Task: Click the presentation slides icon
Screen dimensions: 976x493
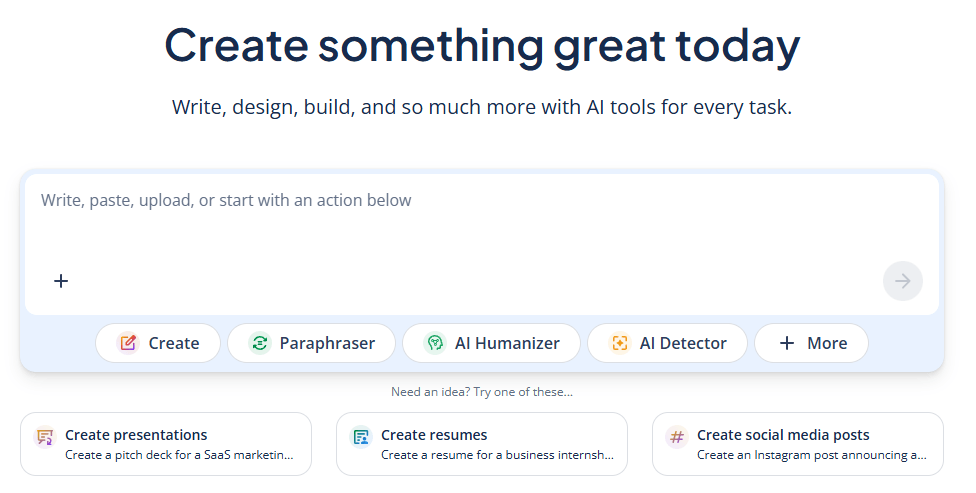Action: [45, 437]
